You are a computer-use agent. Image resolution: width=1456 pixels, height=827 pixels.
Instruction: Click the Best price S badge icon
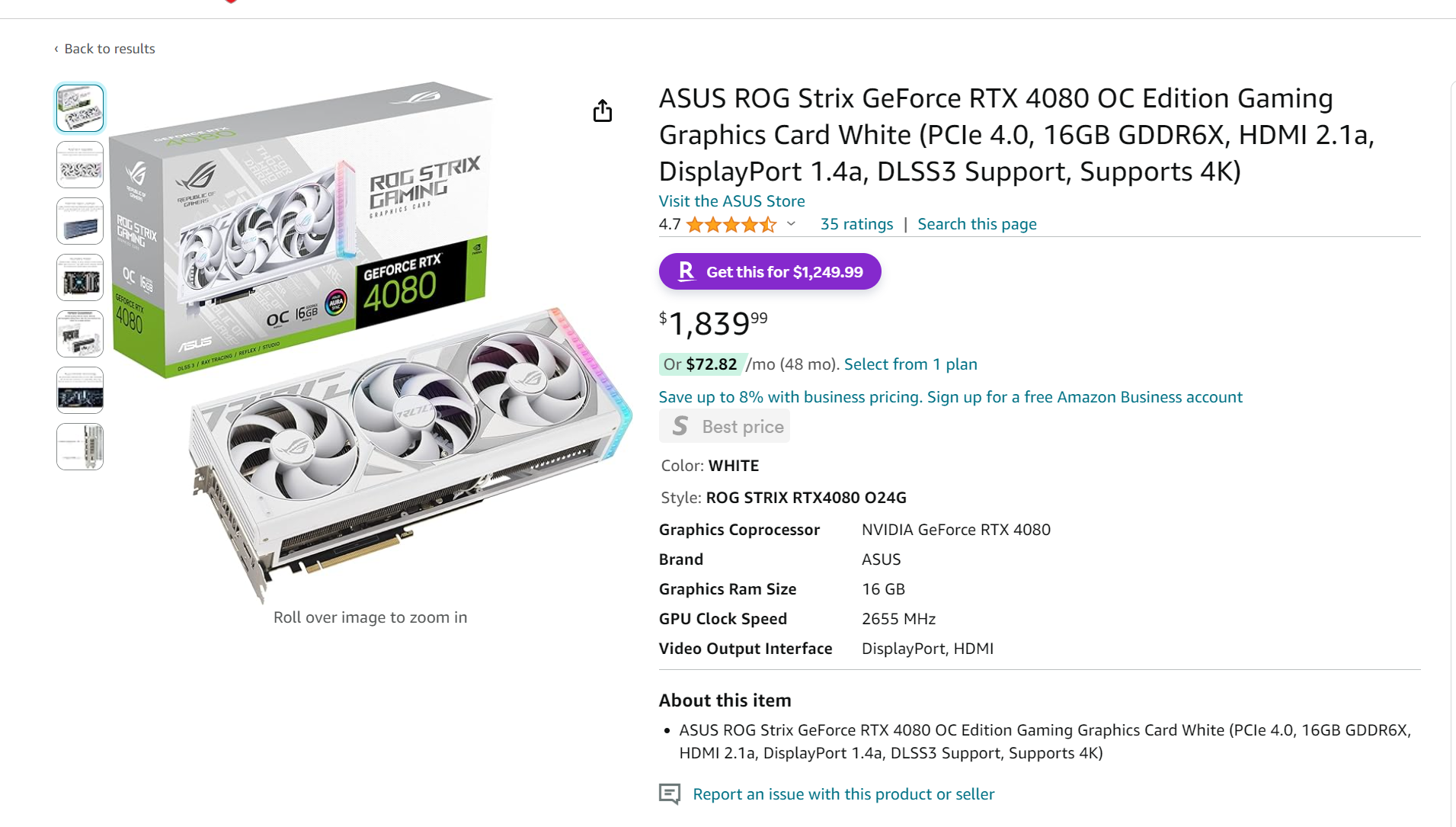(680, 426)
